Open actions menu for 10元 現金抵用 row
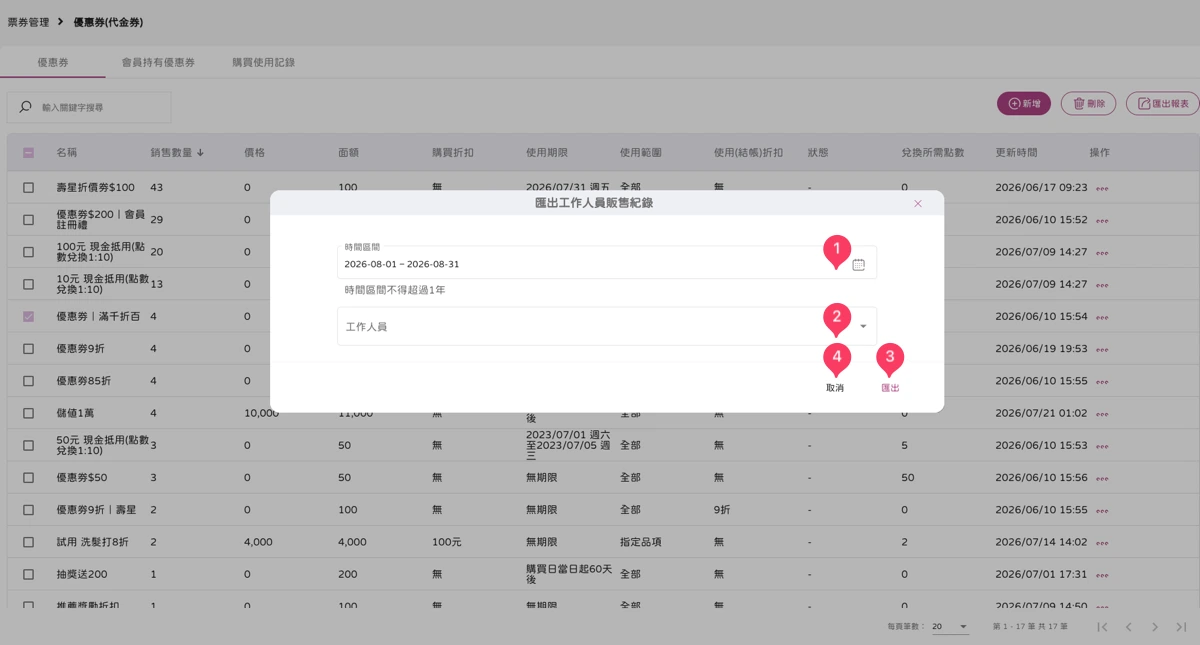The height and width of the screenshot is (645, 1200). coord(1102,285)
